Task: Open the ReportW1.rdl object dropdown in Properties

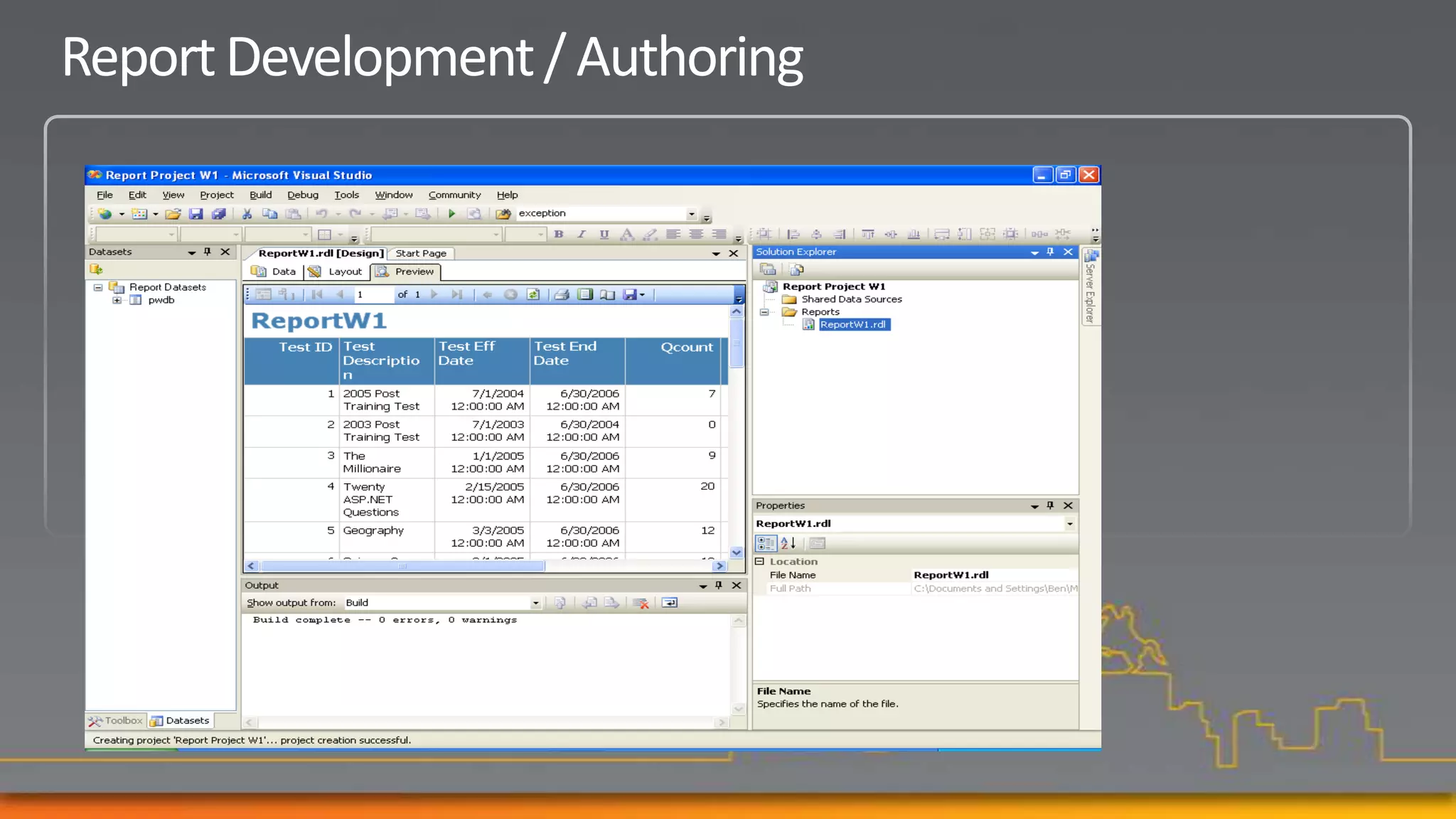Action: 1070,524
